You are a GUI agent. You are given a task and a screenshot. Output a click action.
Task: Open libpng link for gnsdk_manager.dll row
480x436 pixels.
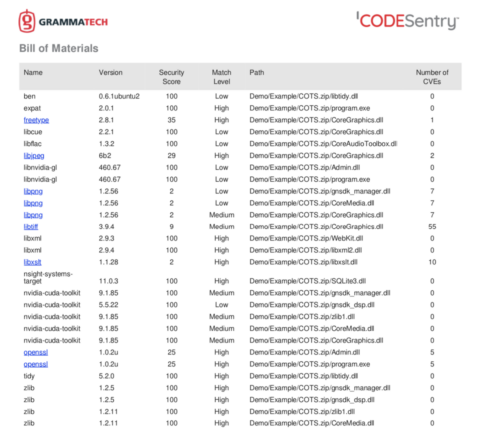coord(33,191)
